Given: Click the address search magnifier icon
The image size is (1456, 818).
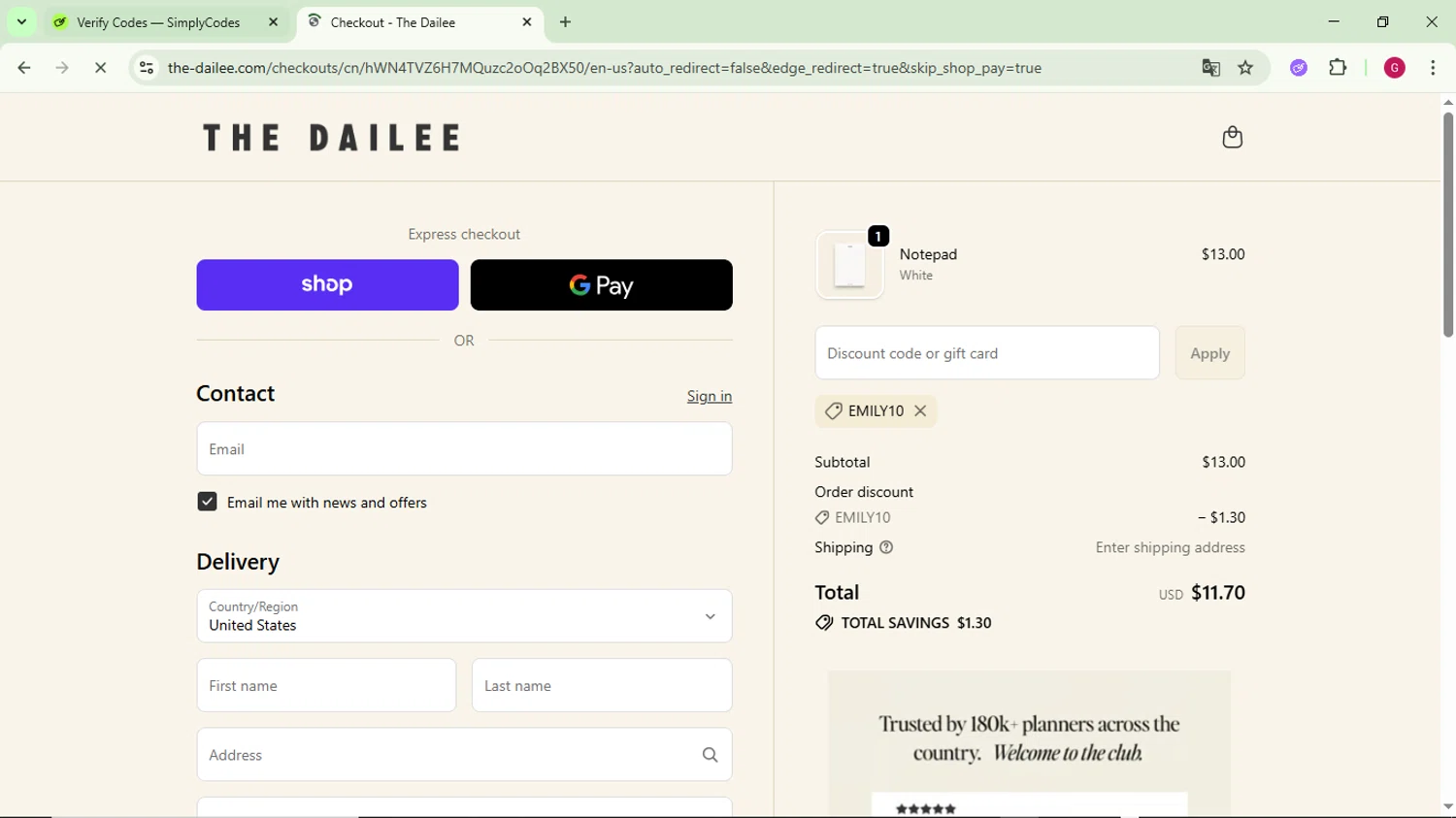Looking at the screenshot, I should [x=710, y=755].
